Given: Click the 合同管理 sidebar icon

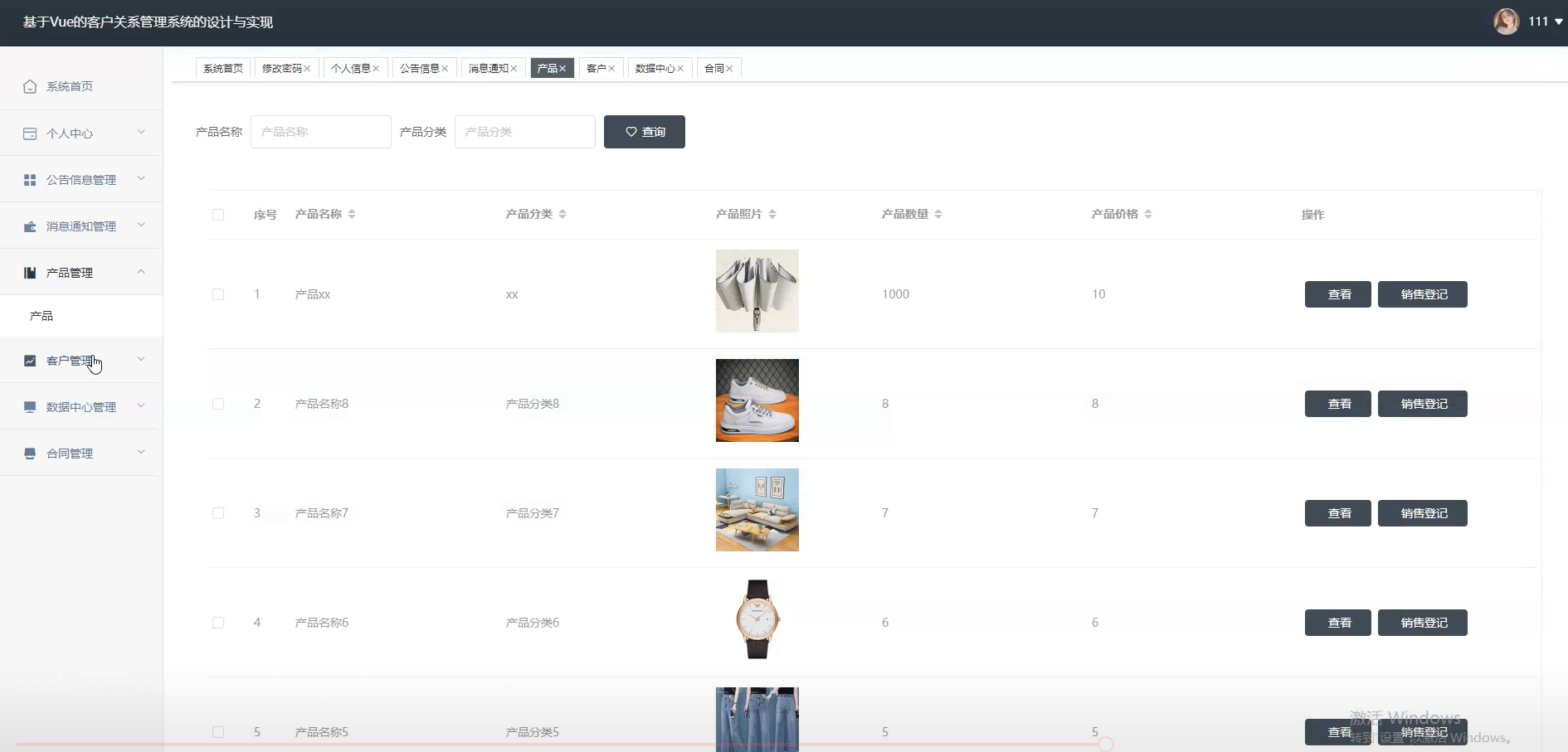Looking at the screenshot, I should click(30, 454).
